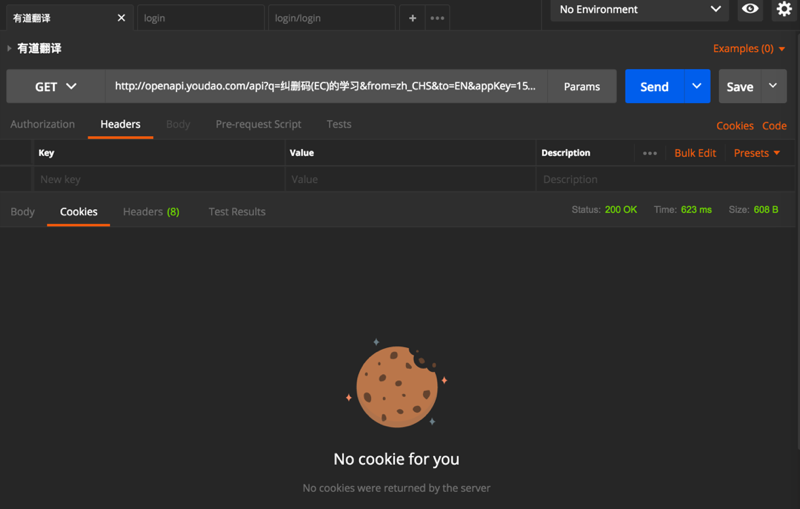Select the request Headers tab
This screenshot has width=800, height=509.
[x=120, y=124]
